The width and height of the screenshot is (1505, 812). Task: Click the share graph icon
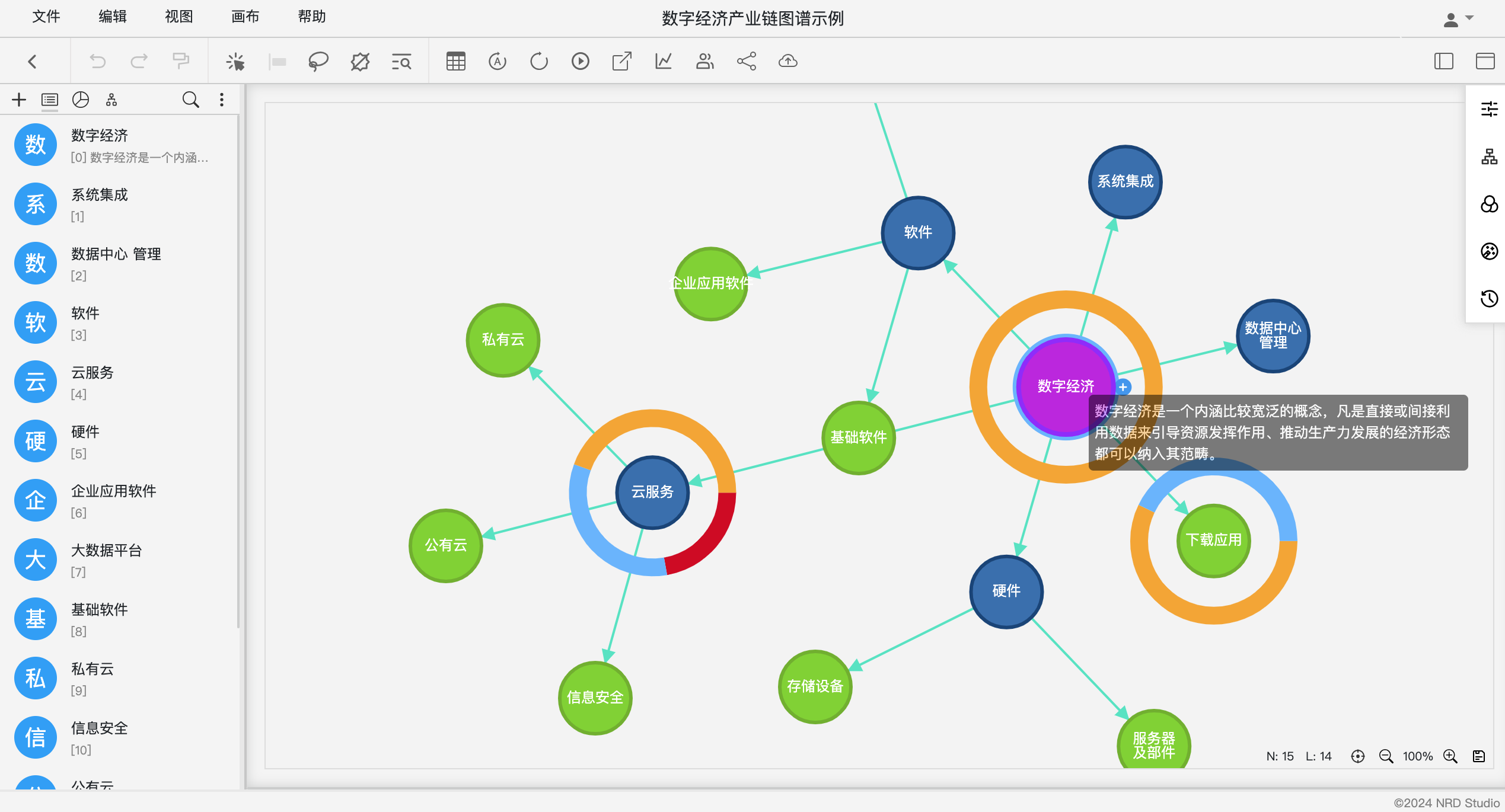746,61
